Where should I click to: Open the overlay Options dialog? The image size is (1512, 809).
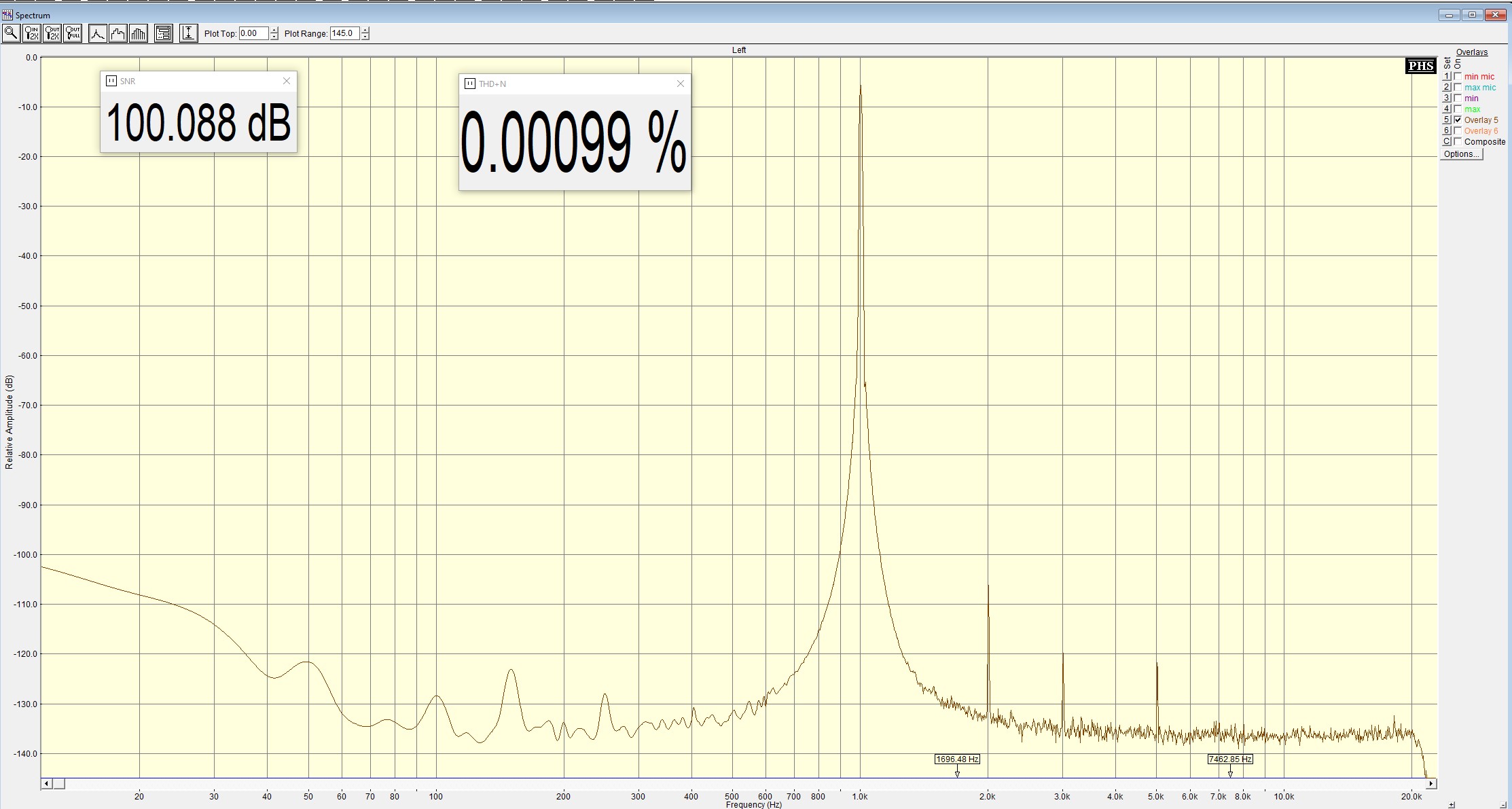click(1461, 154)
